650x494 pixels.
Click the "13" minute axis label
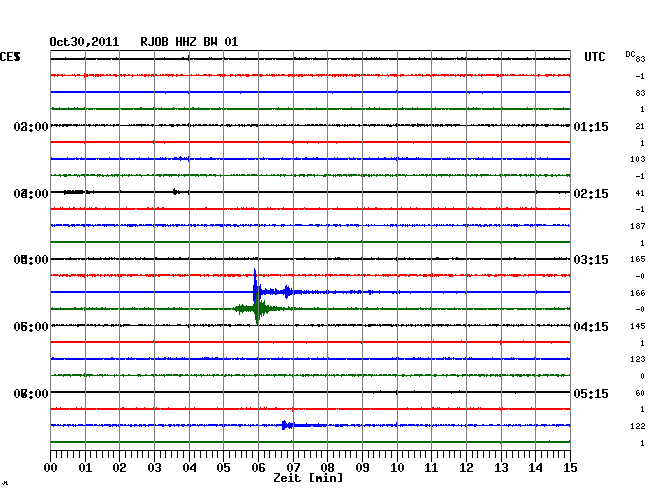pos(501,468)
